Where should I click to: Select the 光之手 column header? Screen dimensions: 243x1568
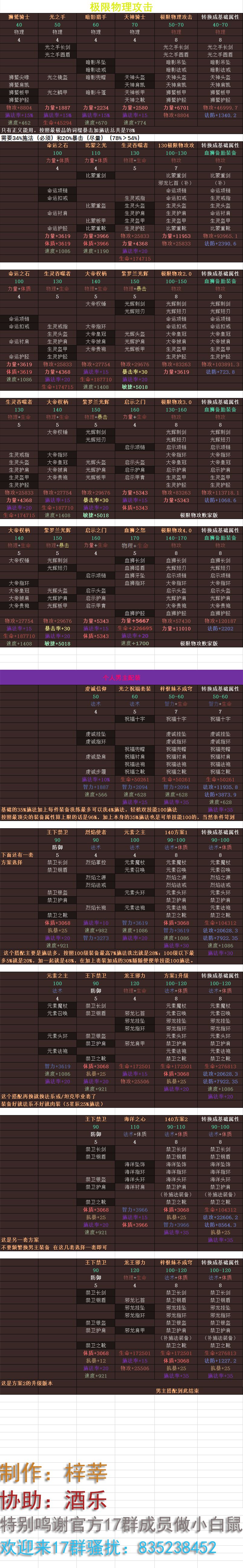click(57, 17)
